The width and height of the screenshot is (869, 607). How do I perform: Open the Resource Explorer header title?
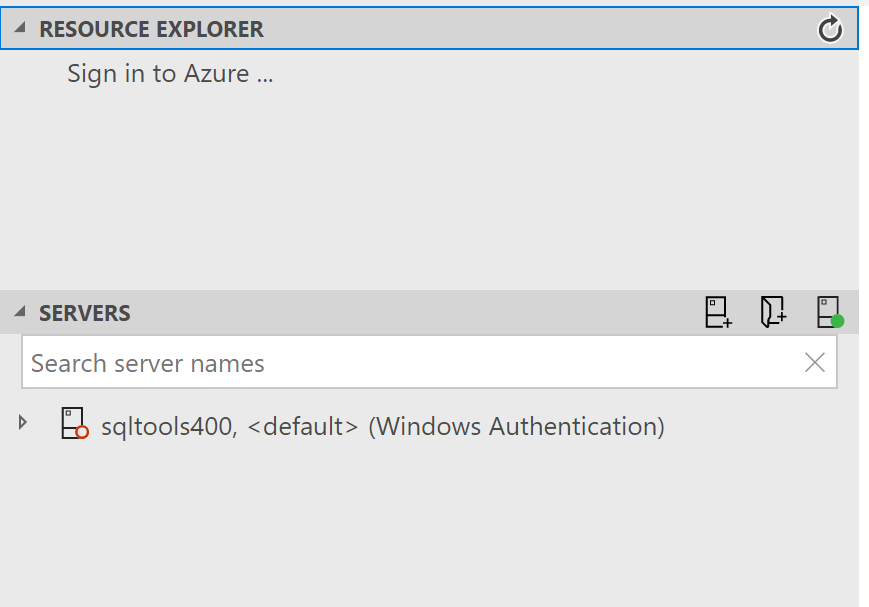(151, 29)
